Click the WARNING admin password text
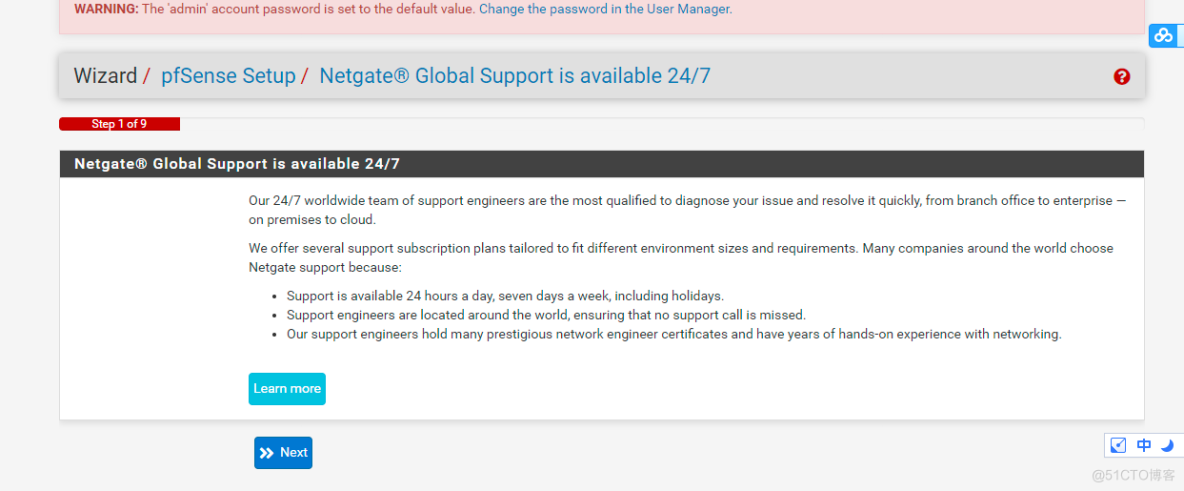The height and width of the screenshot is (491, 1184). pos(275,10)
